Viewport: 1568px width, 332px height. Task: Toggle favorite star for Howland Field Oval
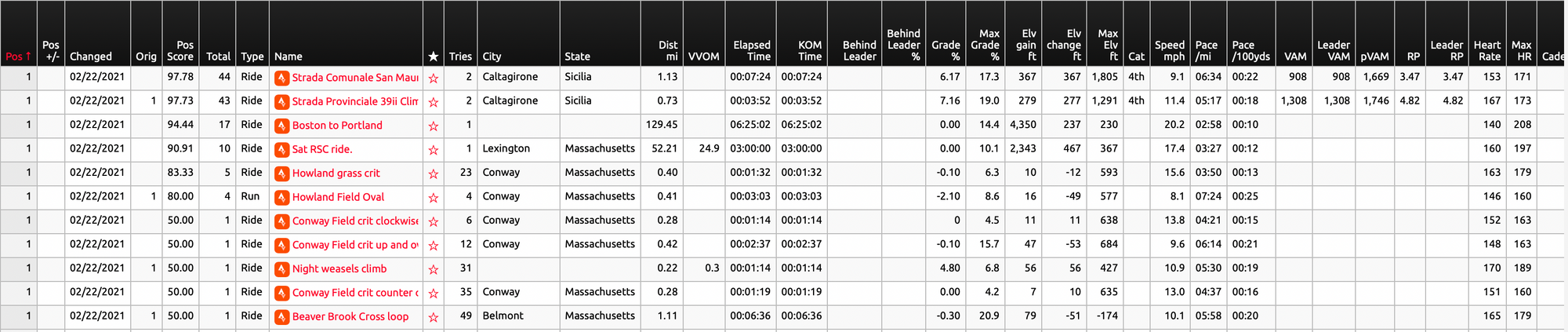[x=434, y=198]
